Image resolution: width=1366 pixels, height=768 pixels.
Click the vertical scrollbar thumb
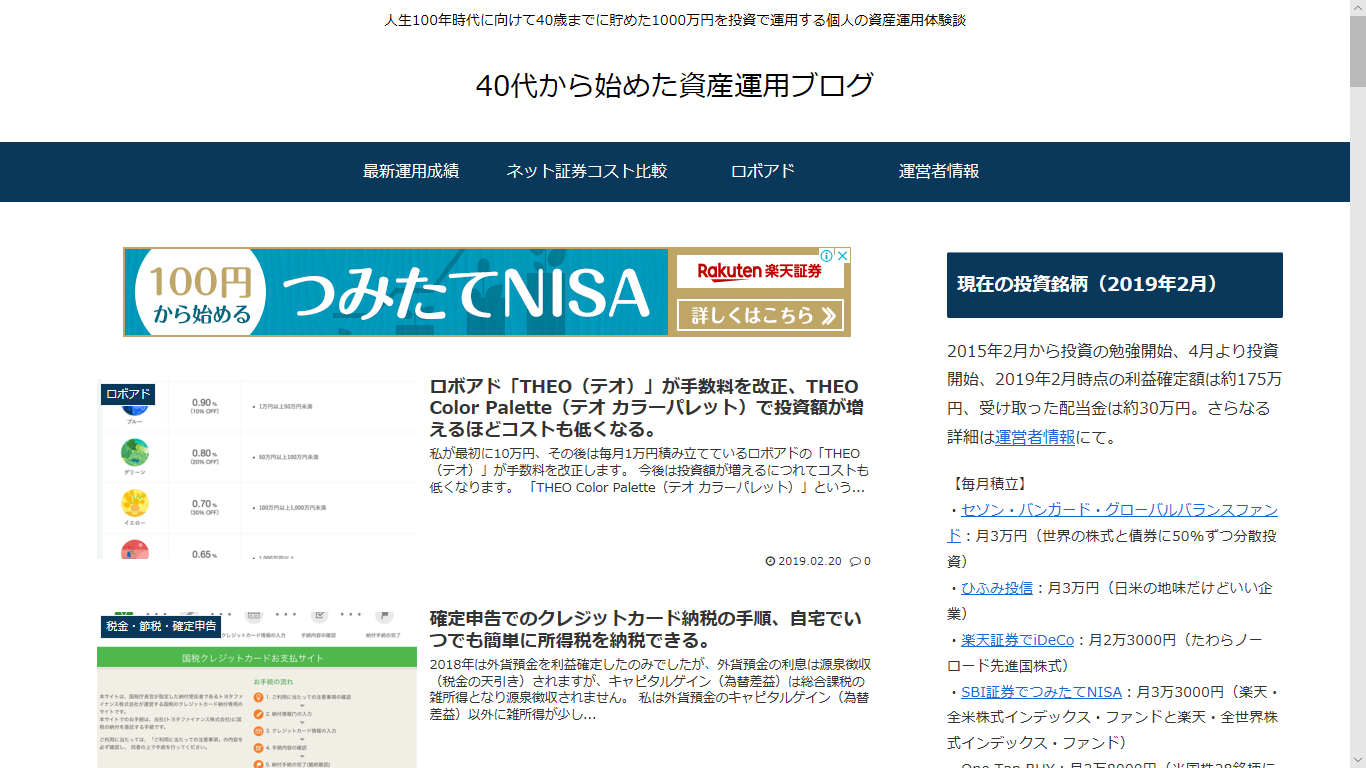1357,52
